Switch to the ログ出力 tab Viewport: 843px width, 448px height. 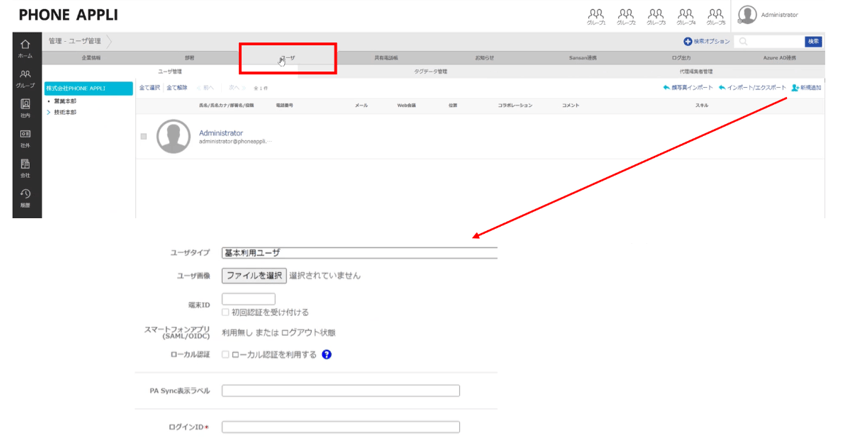coord(681,58)
